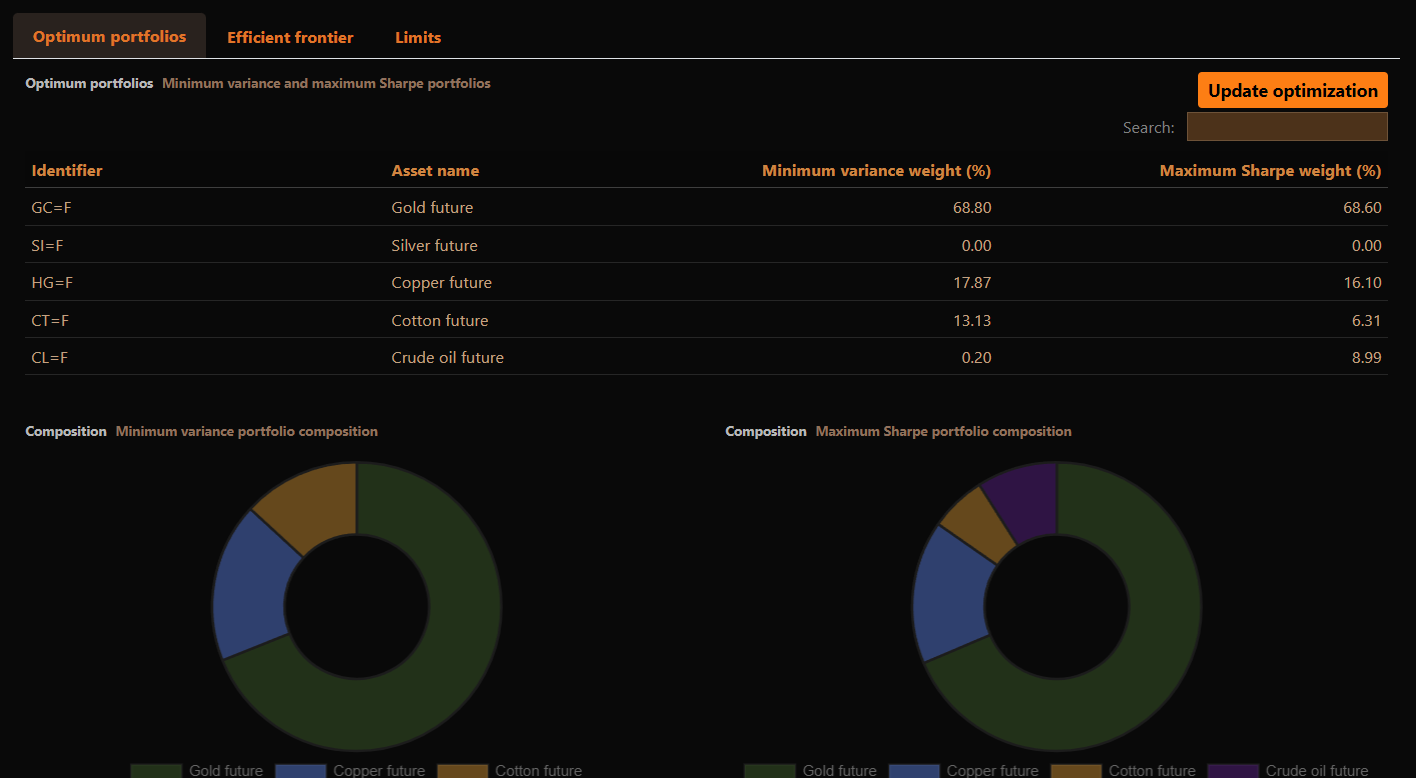Focus the Search input field

tap(1286, 127)
